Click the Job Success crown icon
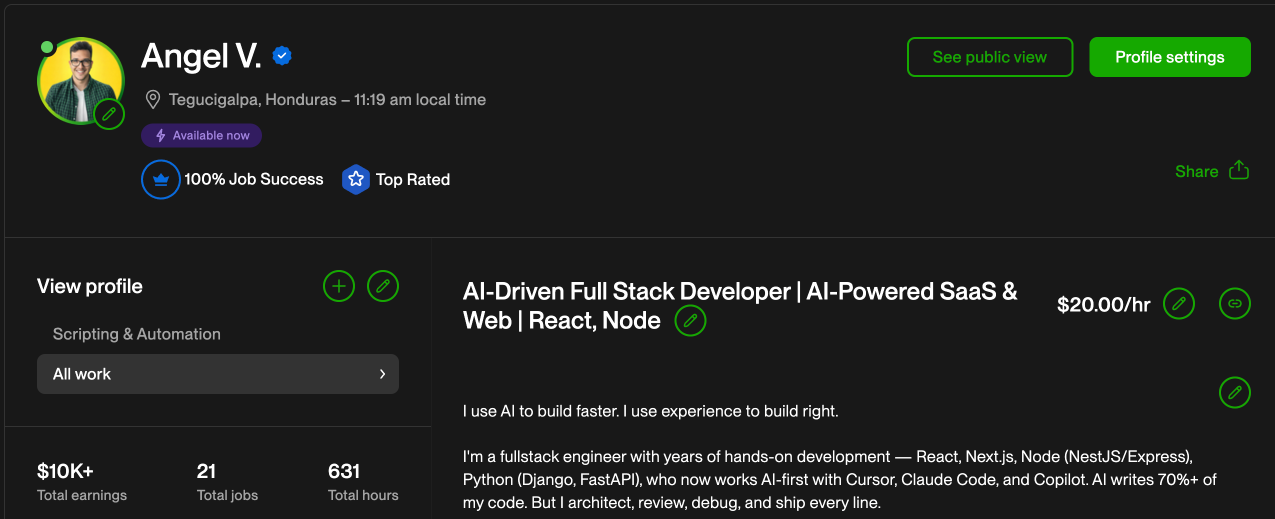 (x=160, y=179)
